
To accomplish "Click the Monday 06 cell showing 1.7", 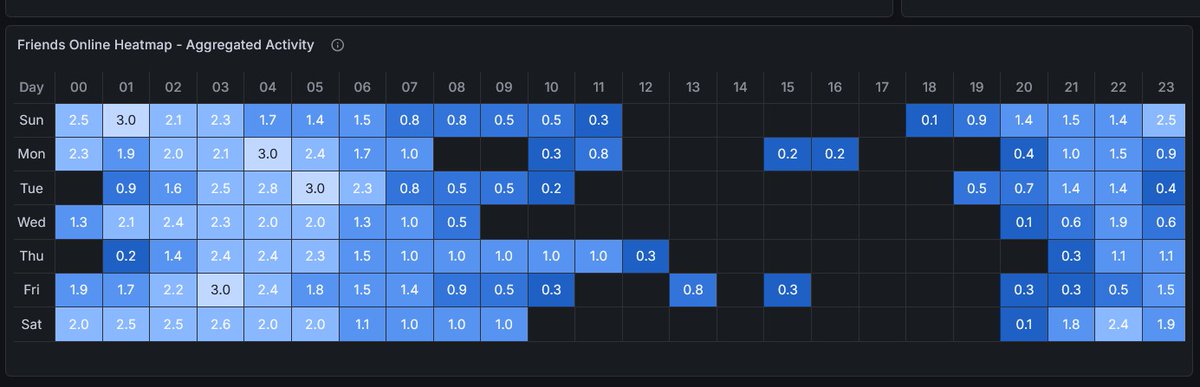I will tap(362, 154).
